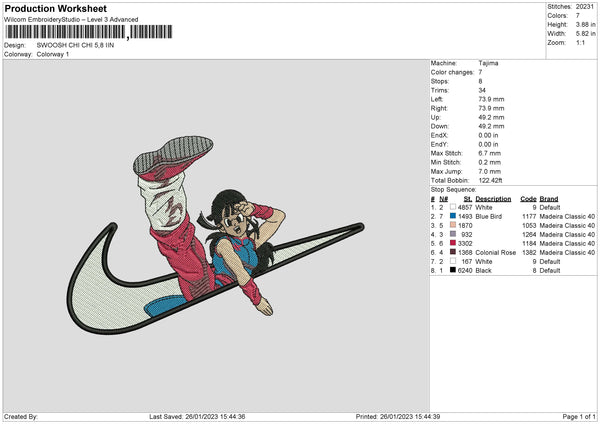The width and height of the screenshot is (600, 424).
Task: Click the white swatch in stop row 7
Action: [x=453, y=261]
